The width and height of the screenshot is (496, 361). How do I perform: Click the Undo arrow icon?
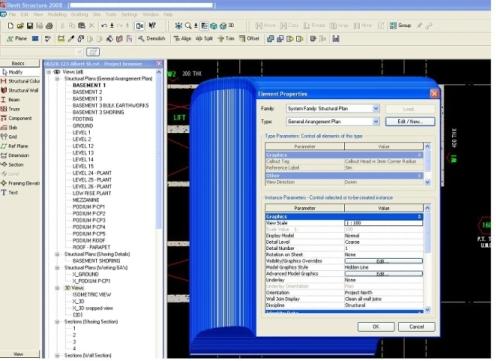[x=104, y=26]
